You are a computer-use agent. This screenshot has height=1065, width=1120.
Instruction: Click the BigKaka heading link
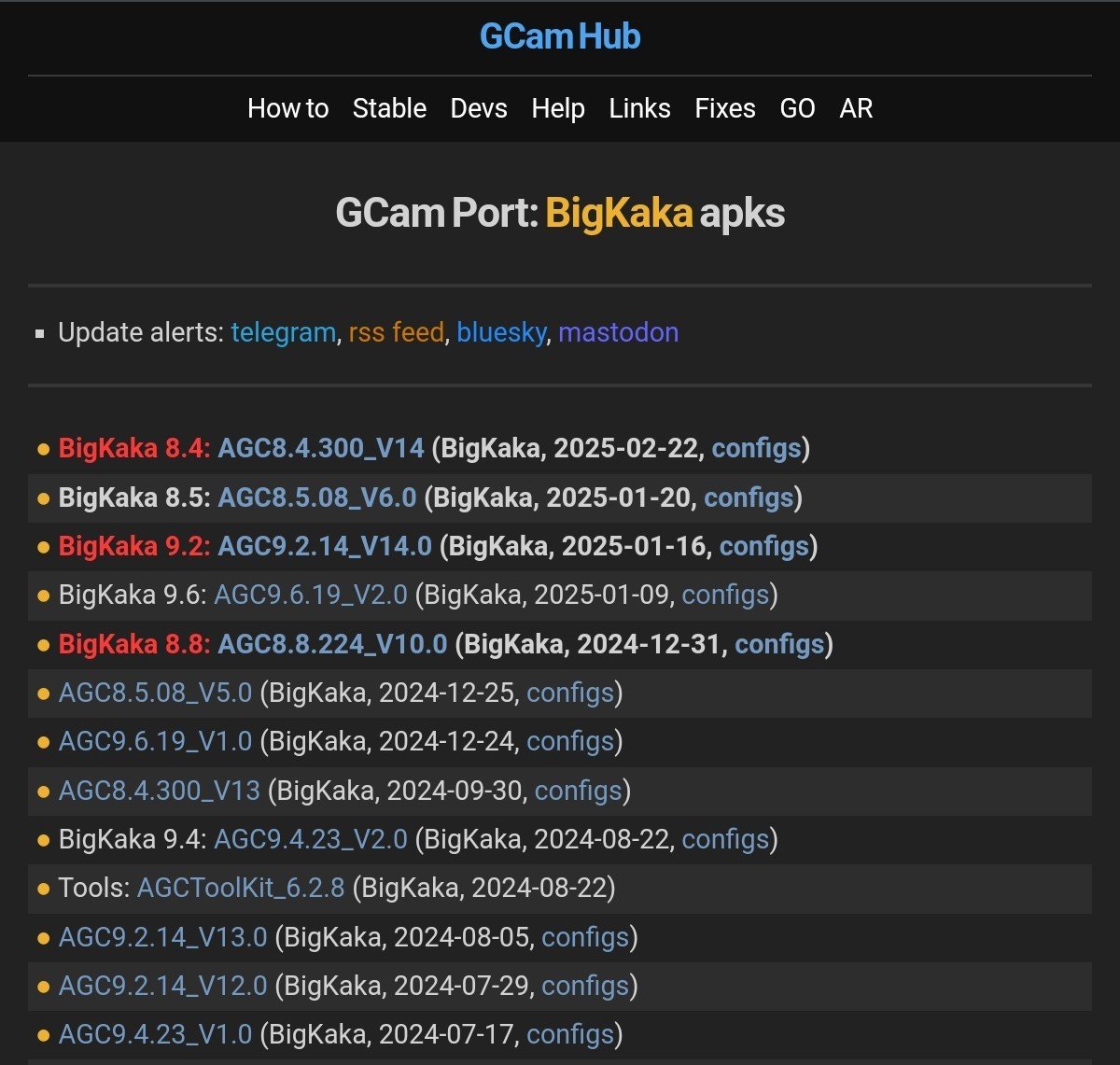pyautogui.click(x=619, y=214)
